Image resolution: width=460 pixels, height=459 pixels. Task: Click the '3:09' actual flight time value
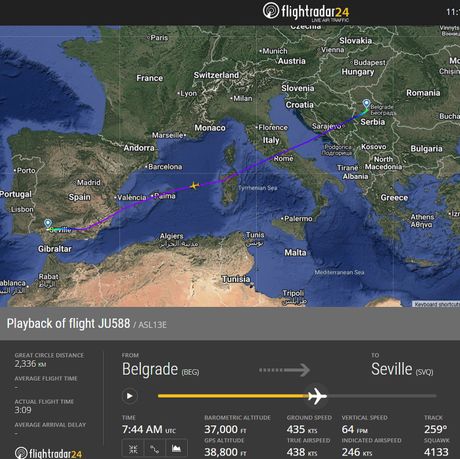pyautogui.click(x=23, y=410)
